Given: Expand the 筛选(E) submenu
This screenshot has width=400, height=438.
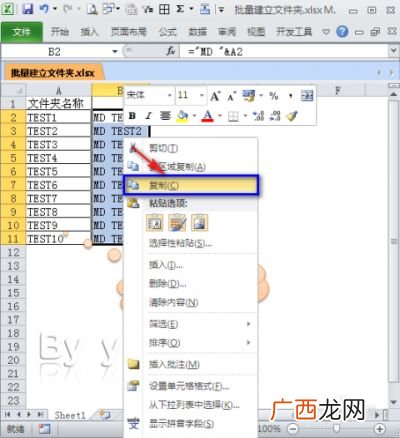Looking at the screenshot, I should pyautogui.click(x=248, y=324).
